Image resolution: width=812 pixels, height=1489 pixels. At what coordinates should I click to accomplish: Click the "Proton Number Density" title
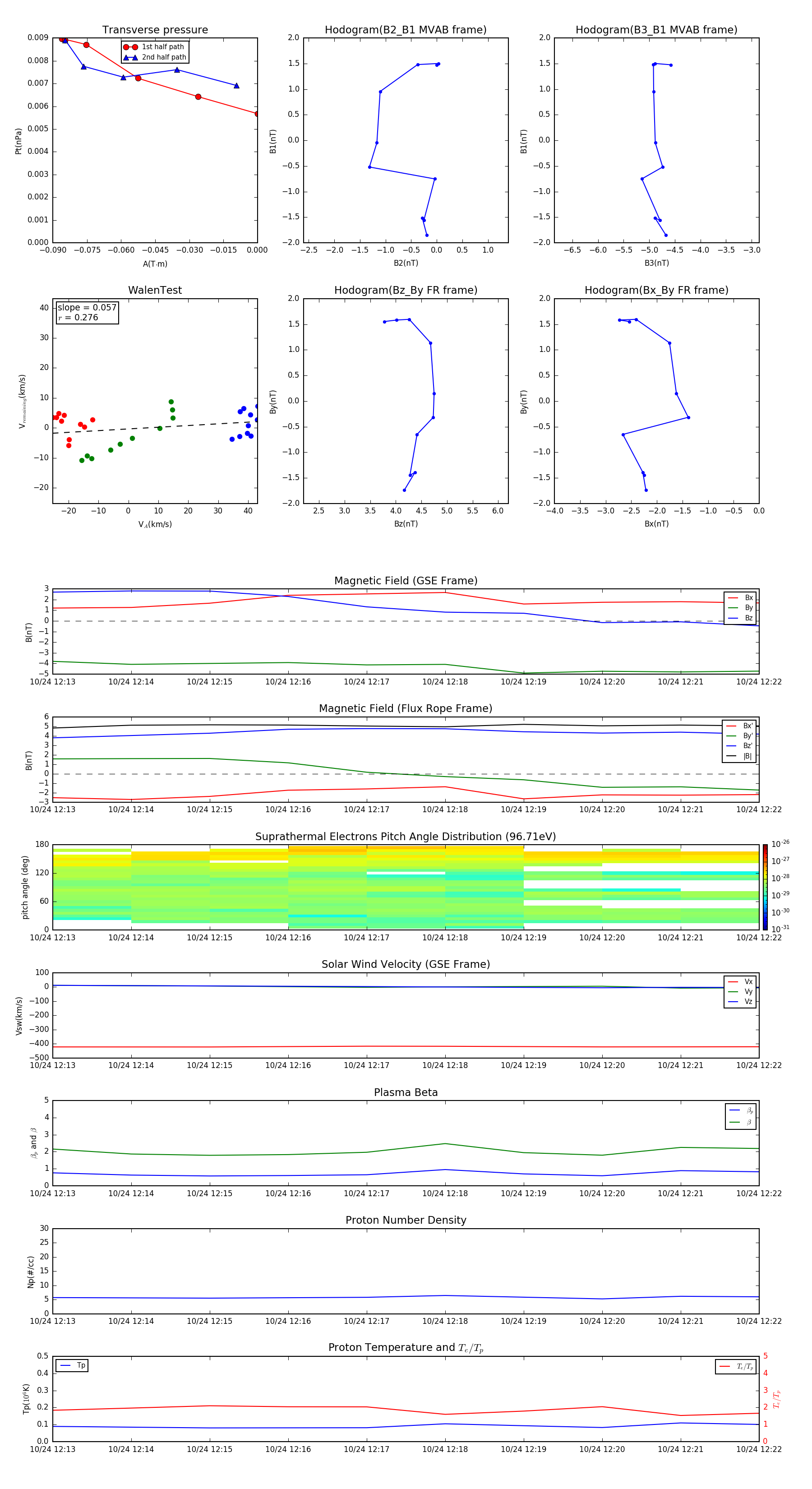(406, 1220)
